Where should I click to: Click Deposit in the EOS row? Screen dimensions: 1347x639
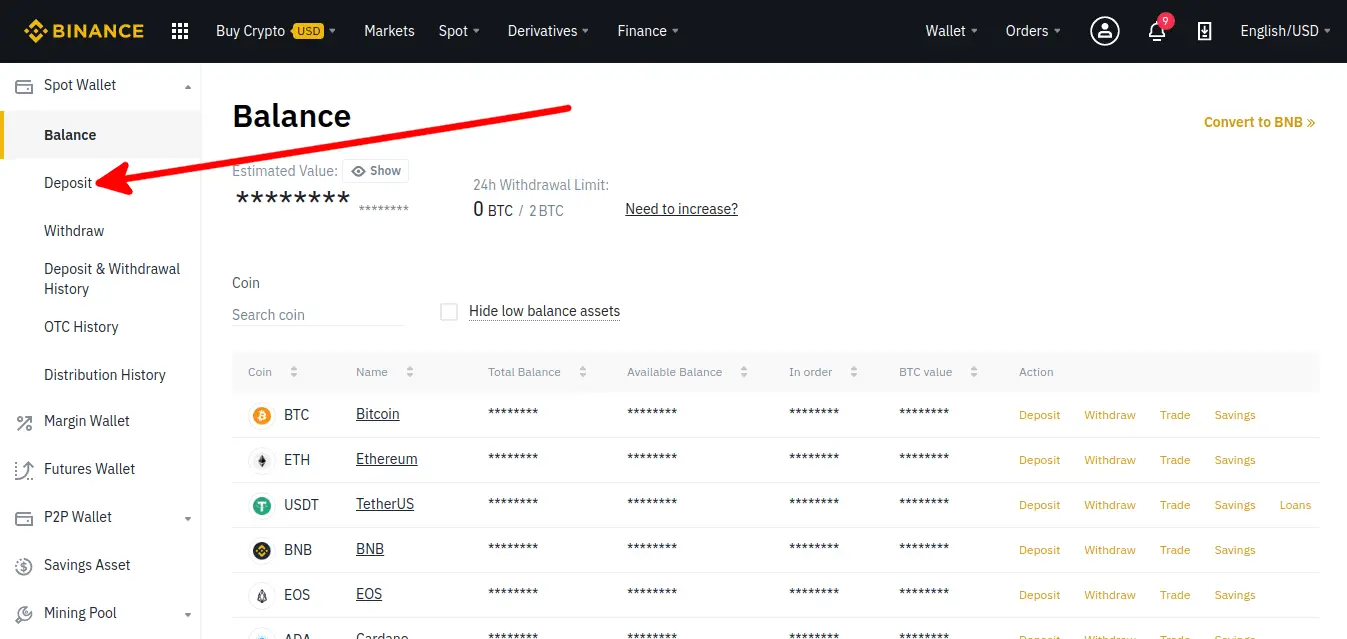1039,595
